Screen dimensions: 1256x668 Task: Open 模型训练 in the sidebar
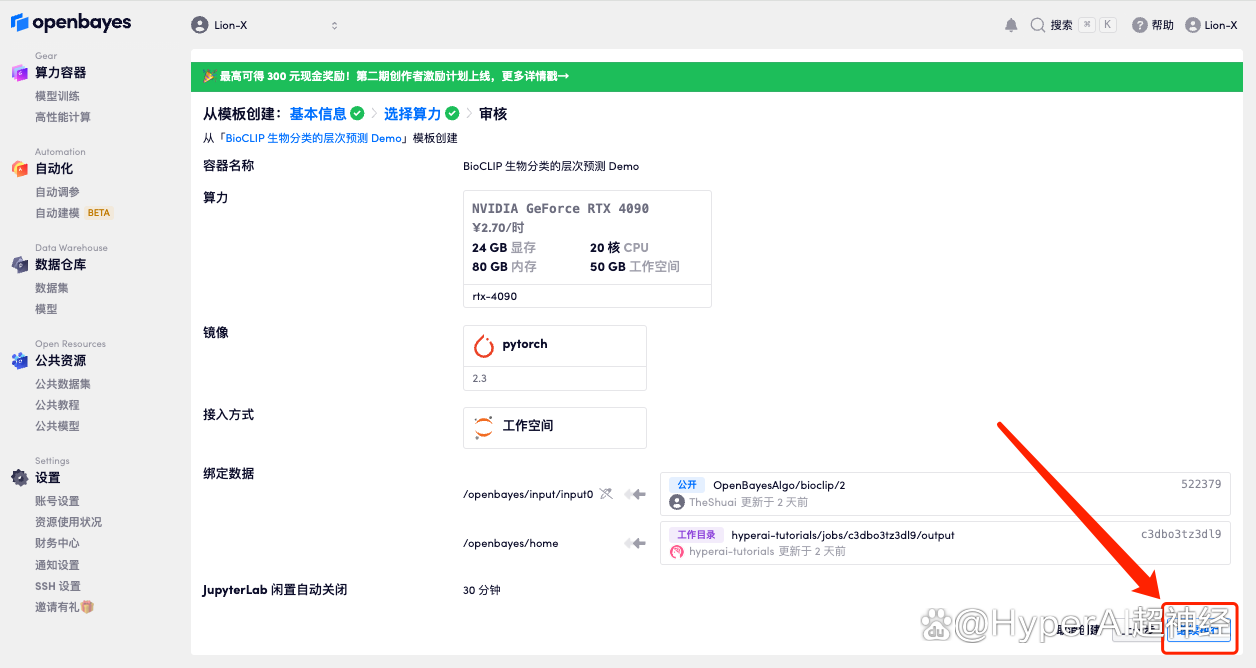click(x=57, y=96)
